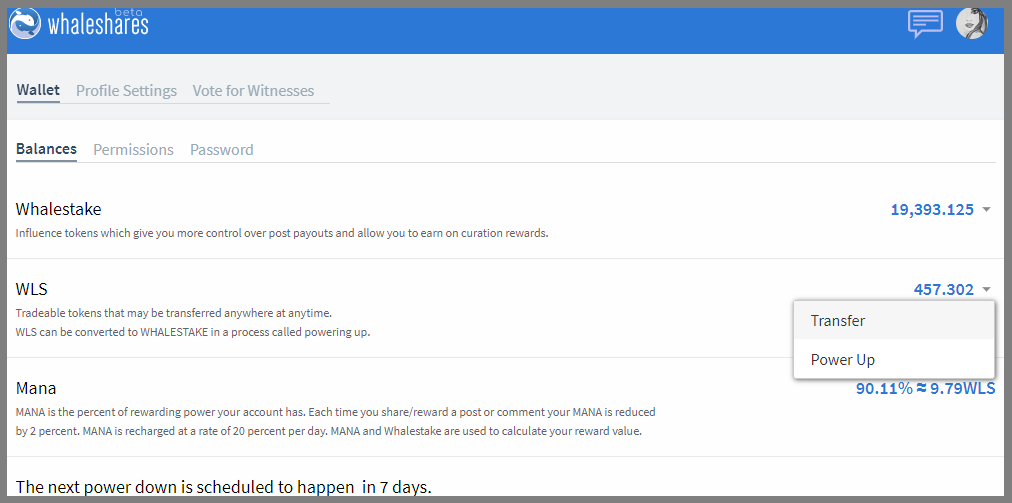Choose Transfer from the WLS menu
This screenshot has width=1012, height=503.
pos(894,320)
